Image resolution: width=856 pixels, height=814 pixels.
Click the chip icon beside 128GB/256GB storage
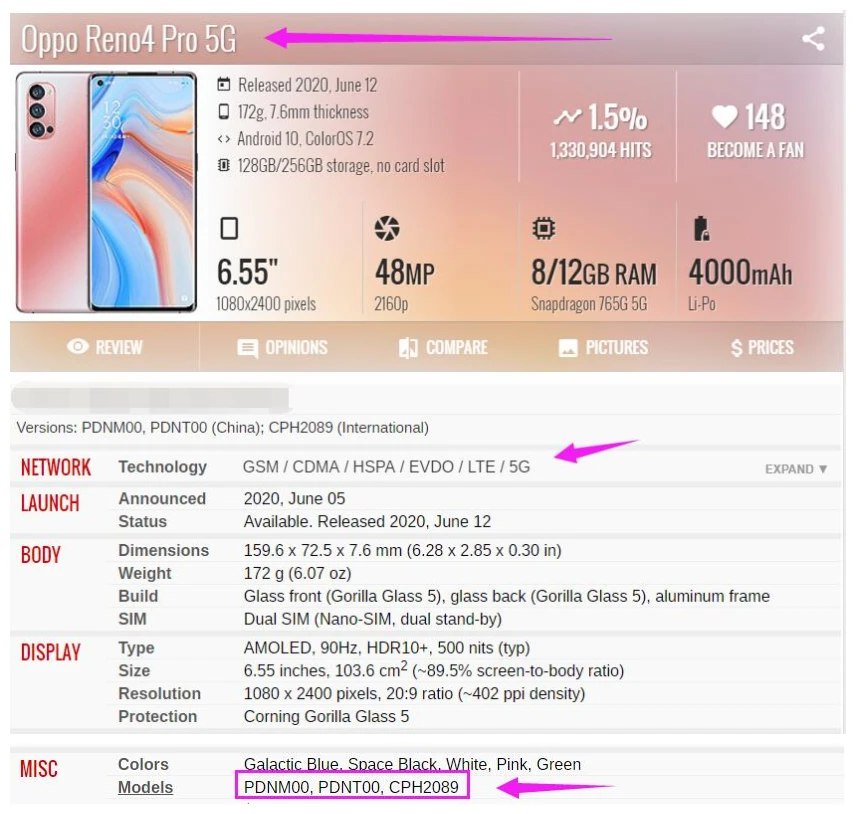pos(224,165)
